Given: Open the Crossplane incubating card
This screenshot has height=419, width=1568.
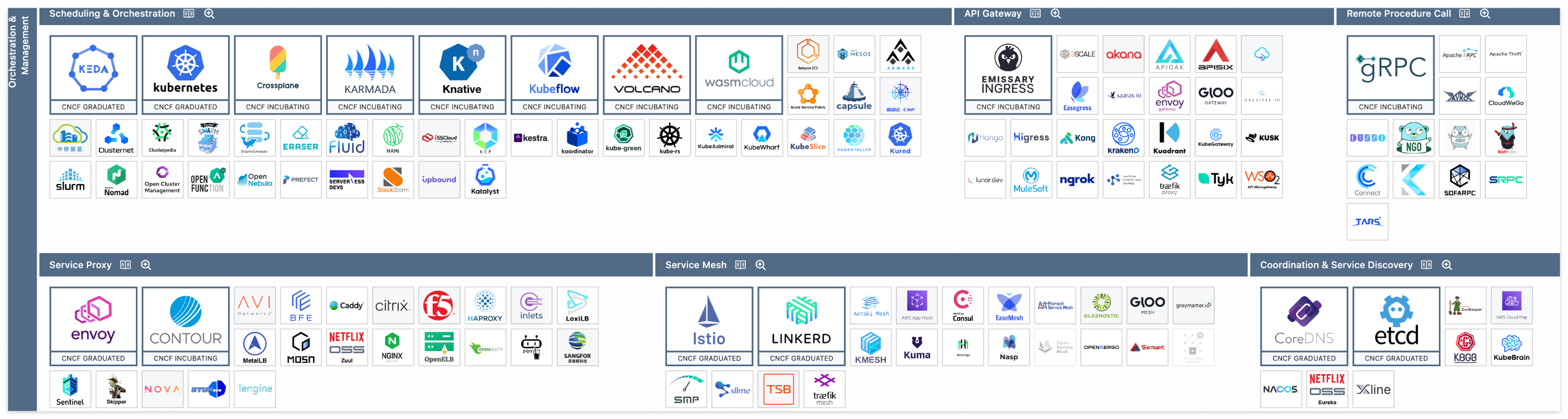Looking at the screenshot, I should click(278, 75).
